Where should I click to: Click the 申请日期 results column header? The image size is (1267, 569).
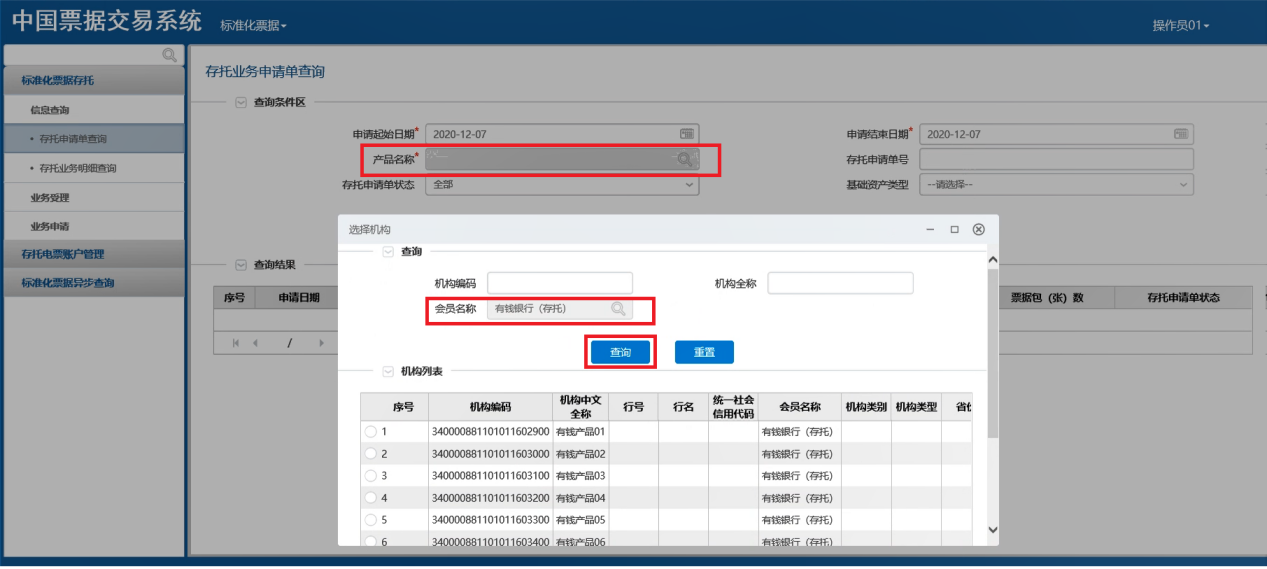pyautogui.click(x=299, y=298)
